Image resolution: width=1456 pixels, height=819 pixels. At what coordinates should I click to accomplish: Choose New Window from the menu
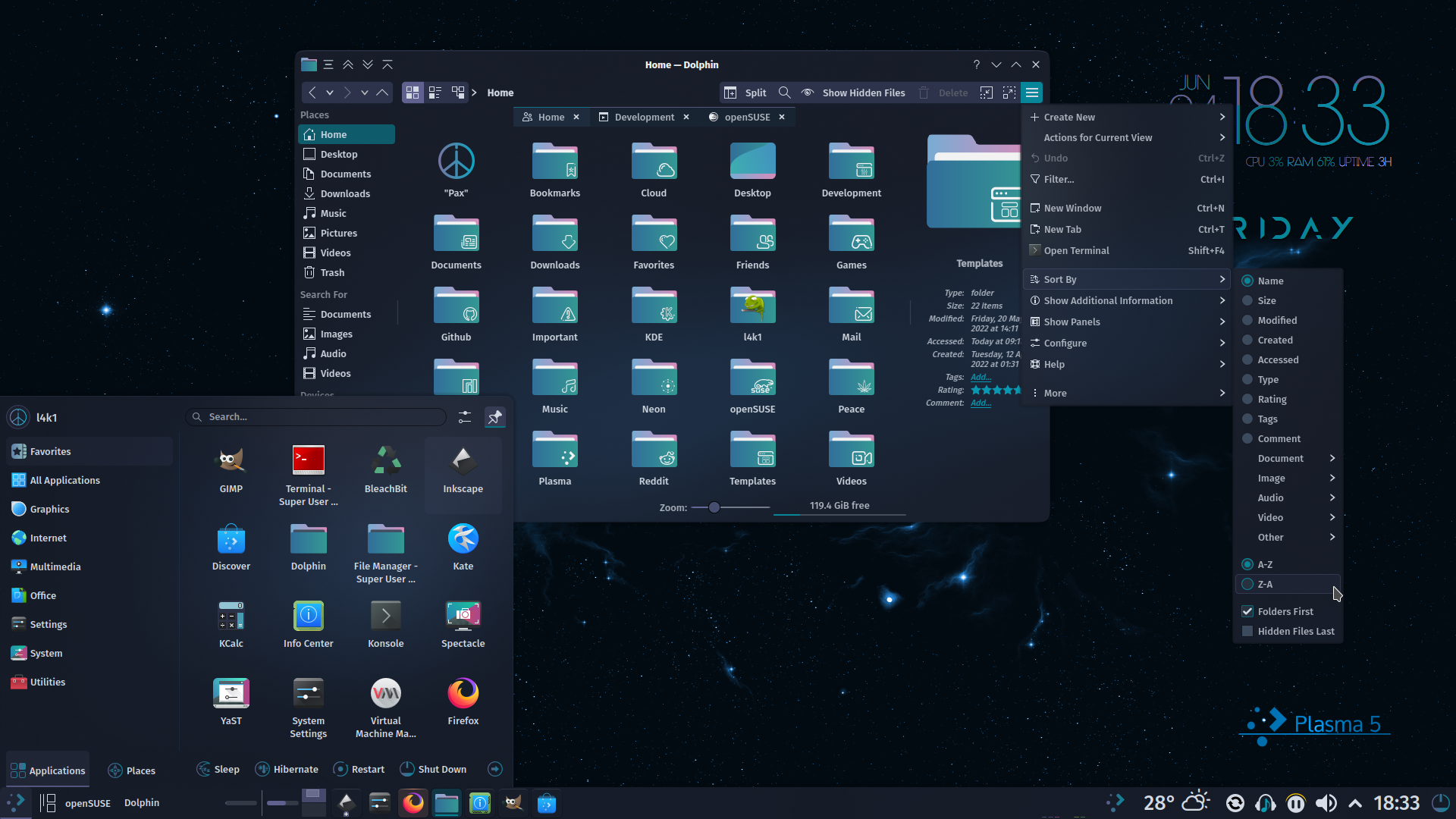1126,208
